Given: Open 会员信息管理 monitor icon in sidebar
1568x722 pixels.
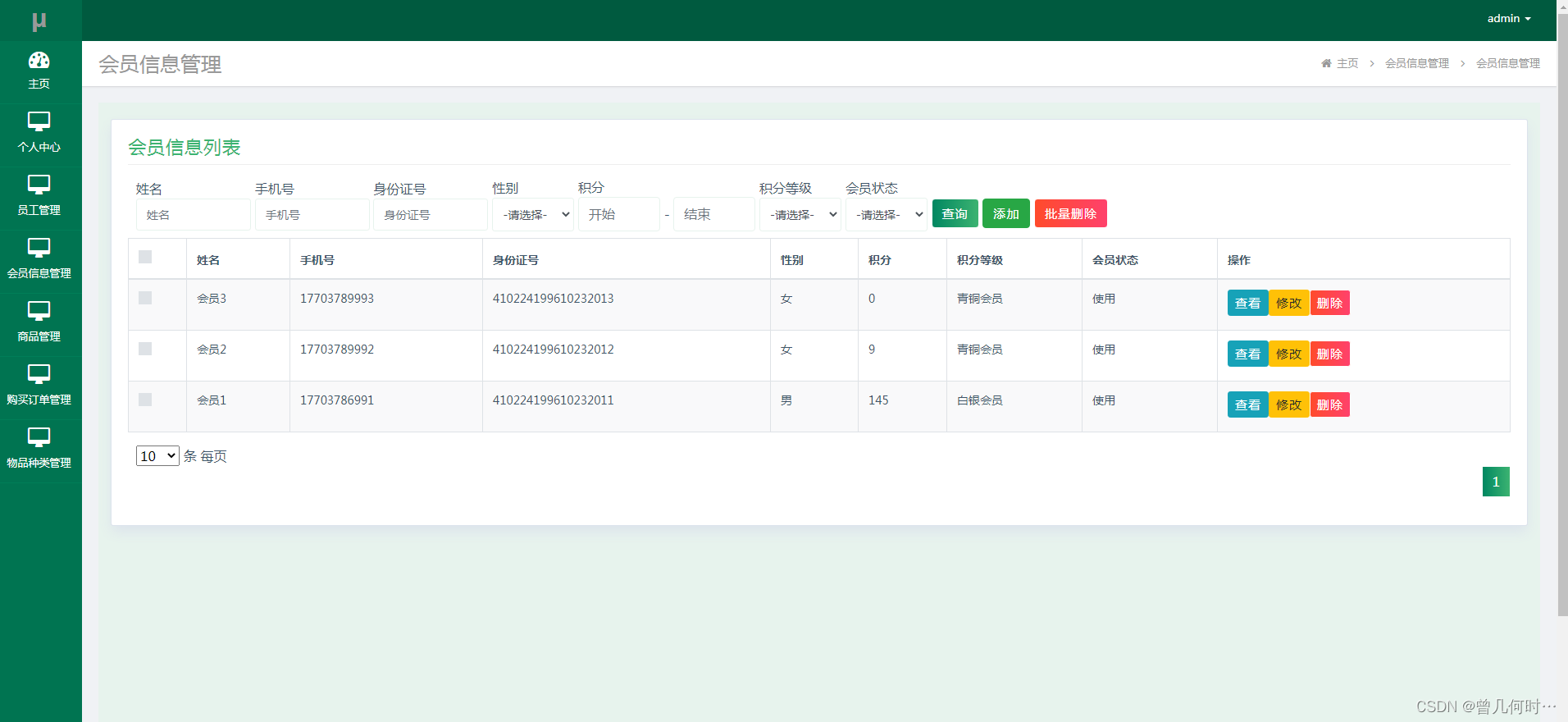Looking at the screenshot, I should 39,248.
